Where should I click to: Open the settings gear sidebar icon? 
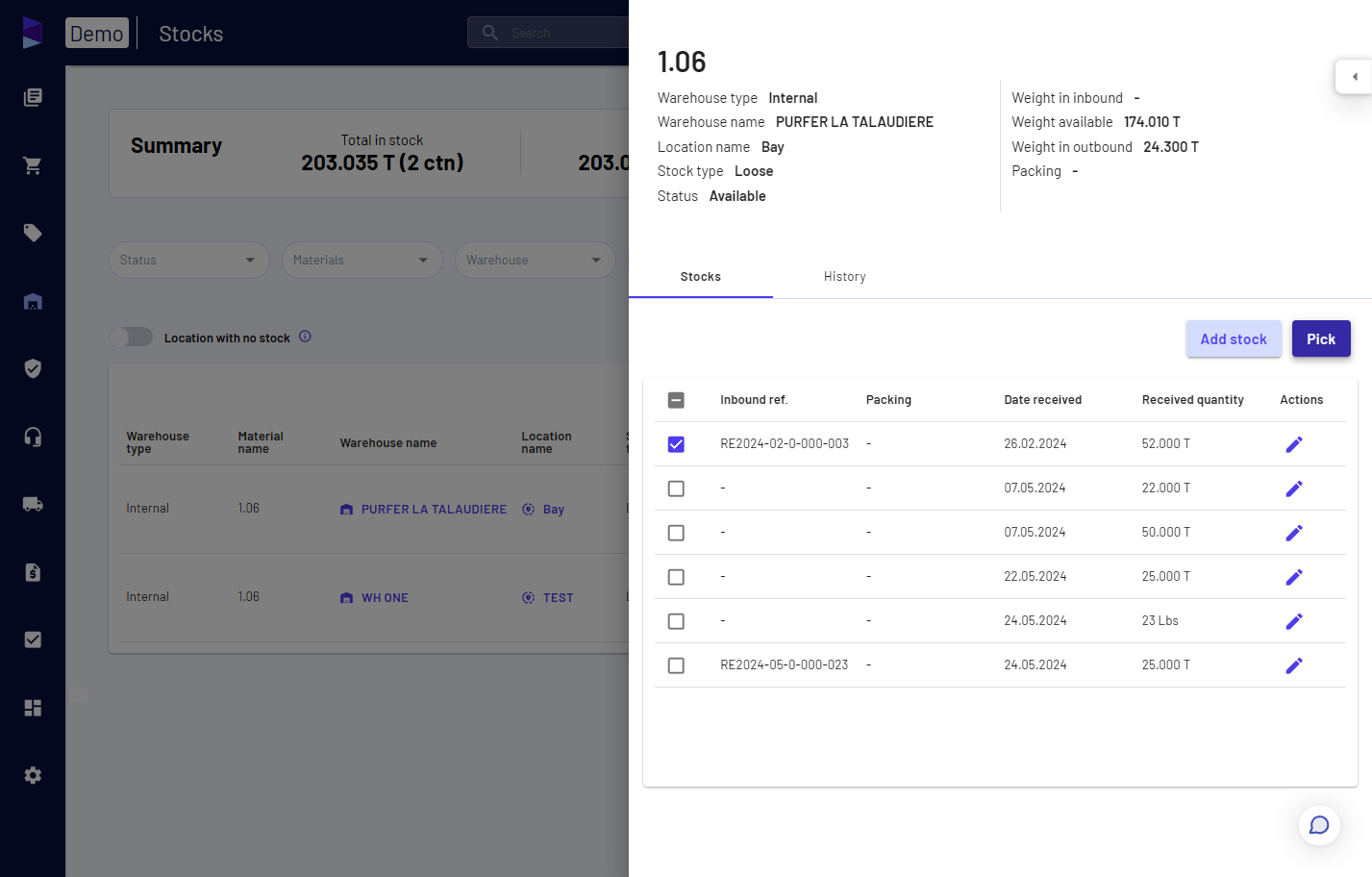[x=33, y=775]
